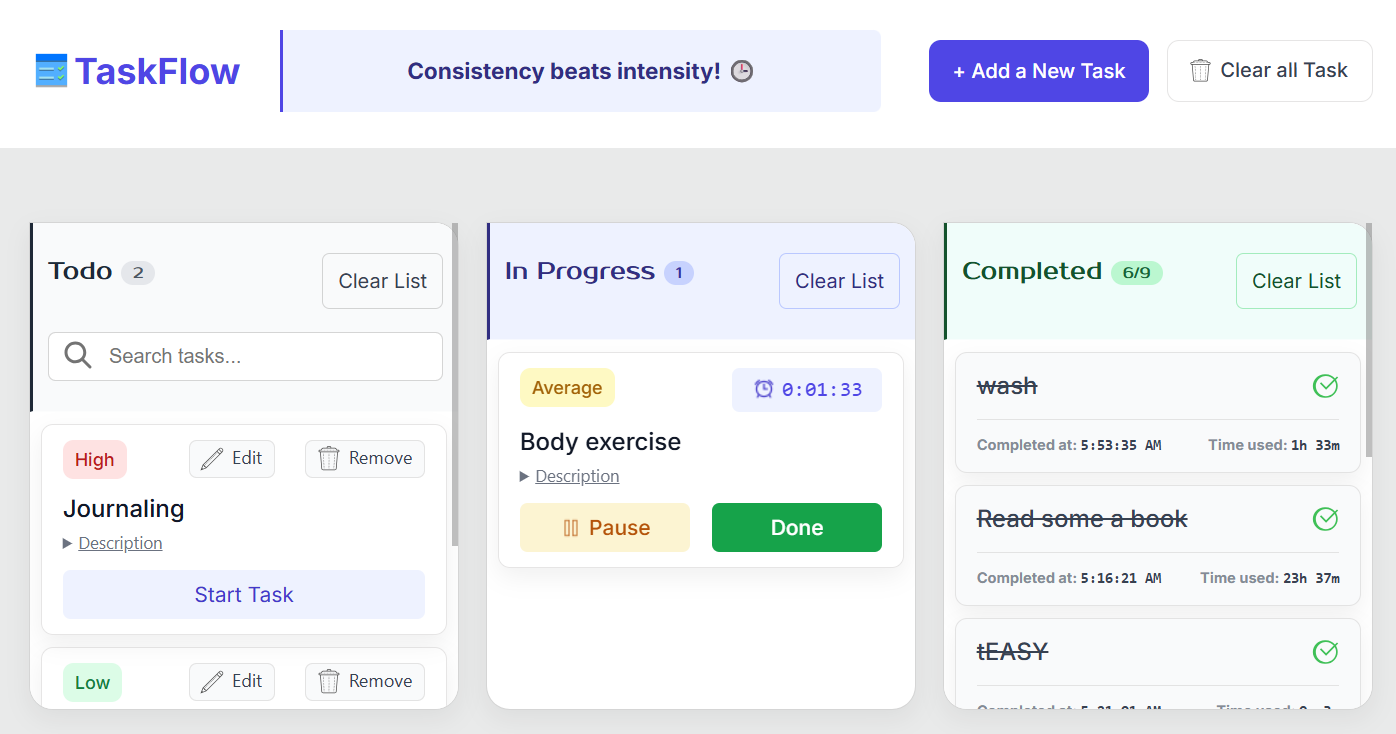Click the trash Remove icon on Journaling task
This screenshot has height=734, width=1396.
(x=330, y=458)
